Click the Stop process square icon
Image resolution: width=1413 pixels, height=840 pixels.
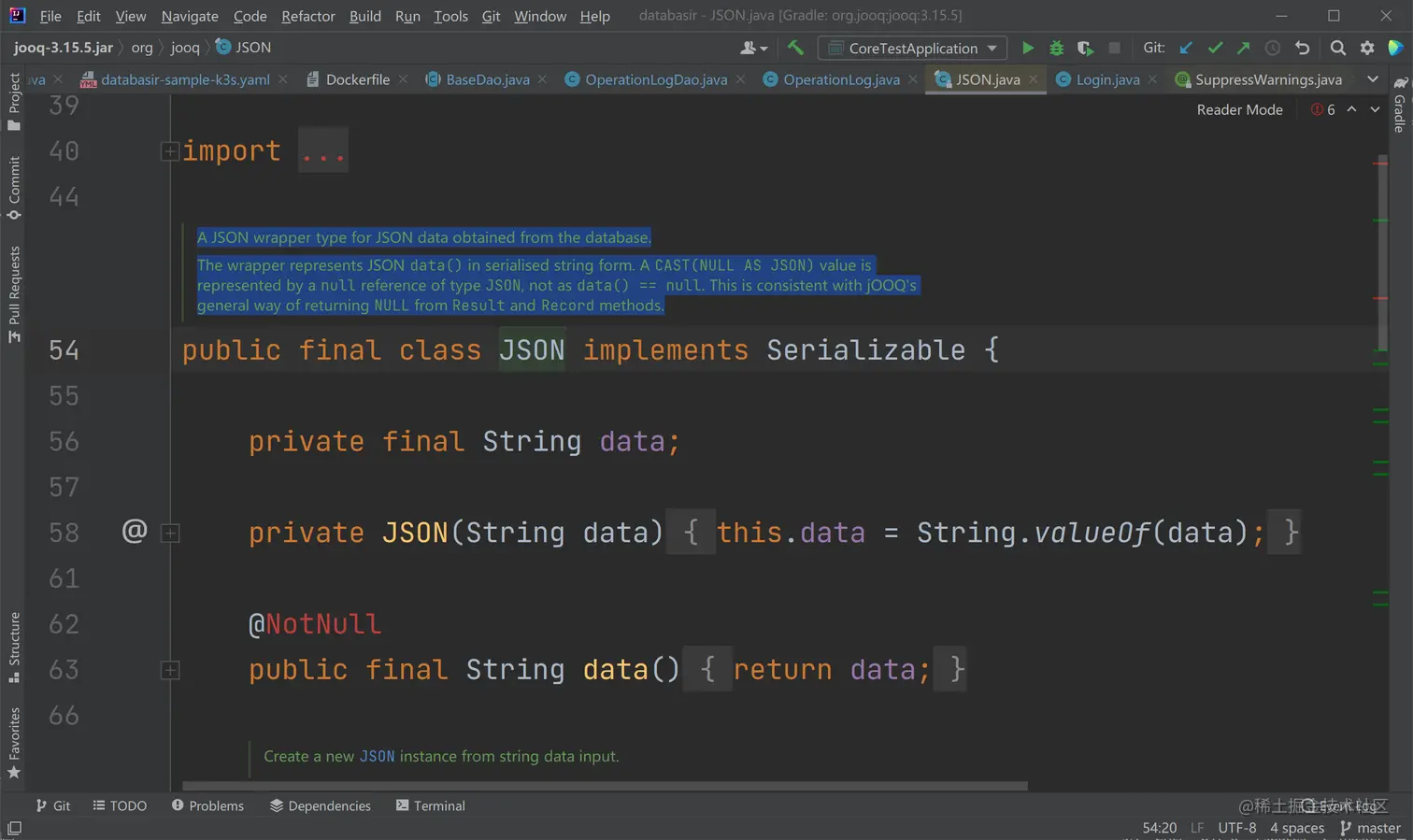[x=1114, y=48]
